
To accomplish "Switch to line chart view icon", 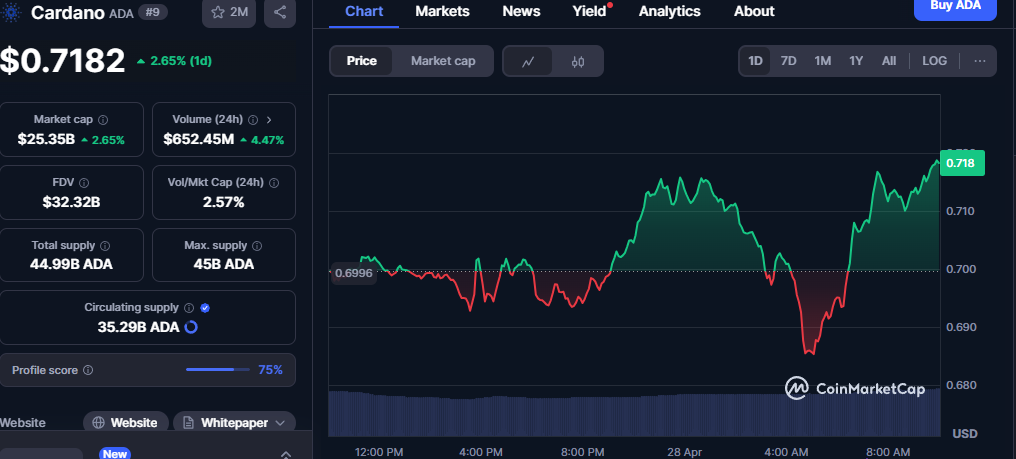I will pos(528,62).
